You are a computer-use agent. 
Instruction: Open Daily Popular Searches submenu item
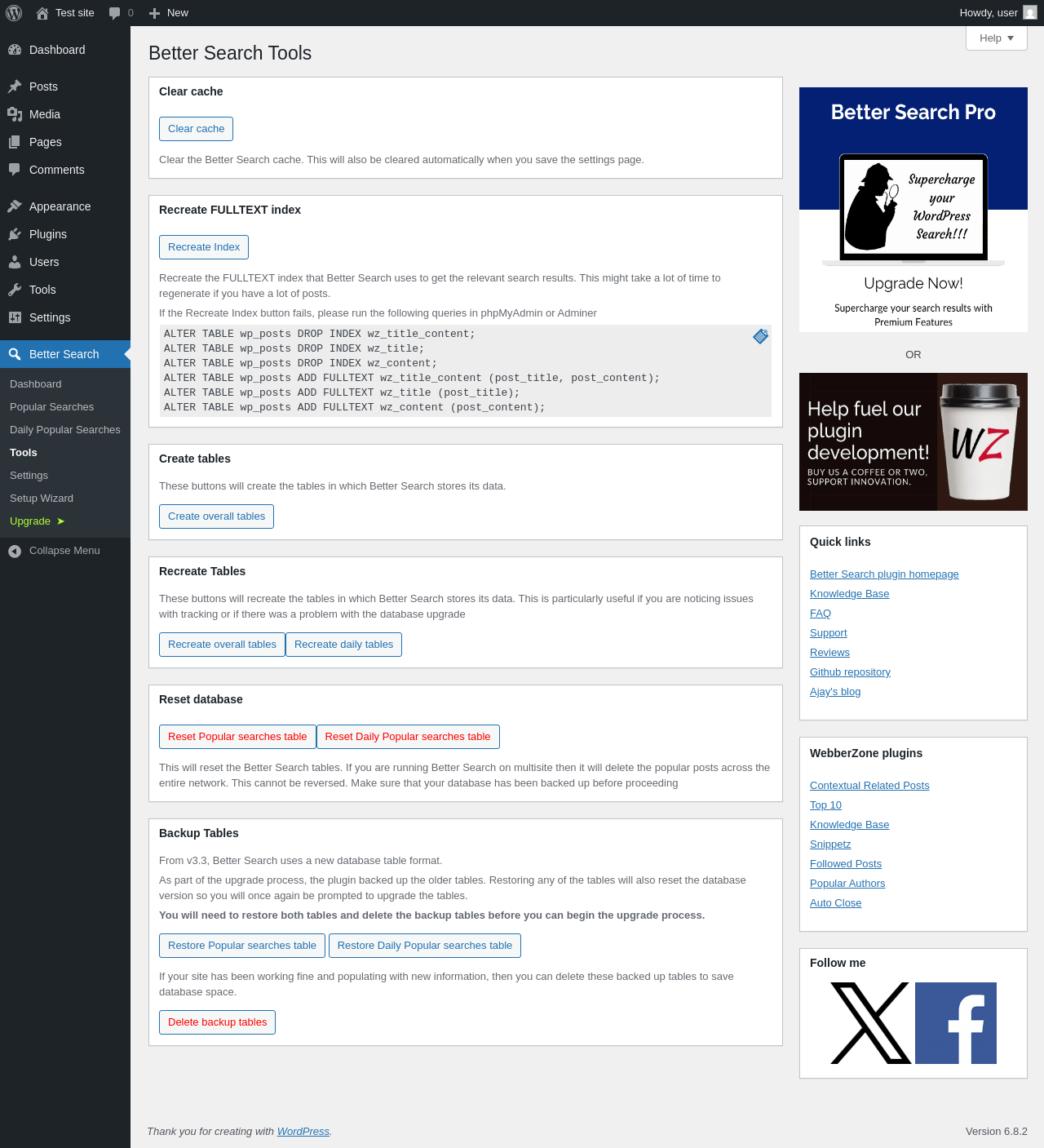tap(65, 430)
